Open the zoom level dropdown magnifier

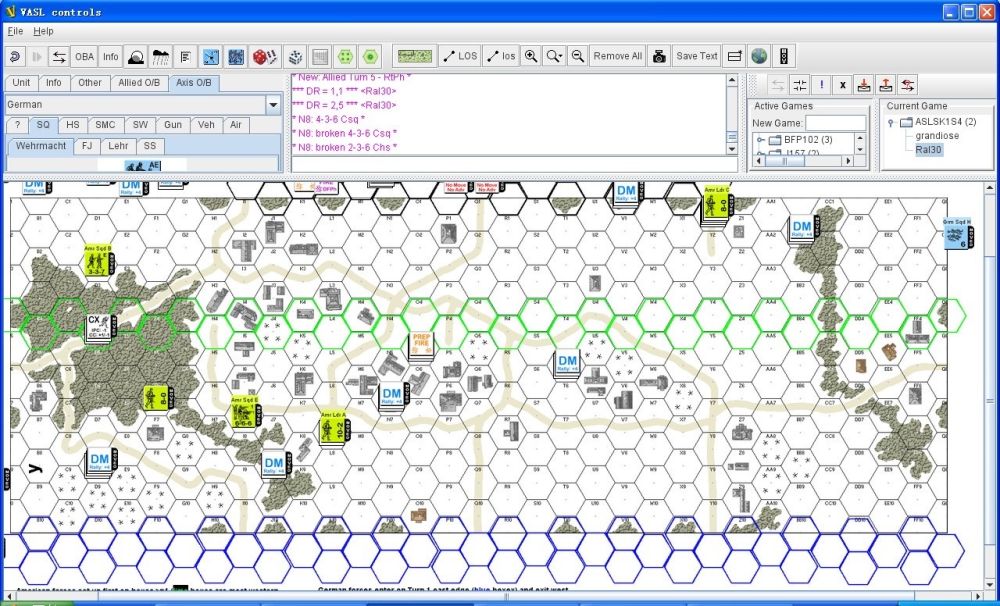[x=554, y=57]
